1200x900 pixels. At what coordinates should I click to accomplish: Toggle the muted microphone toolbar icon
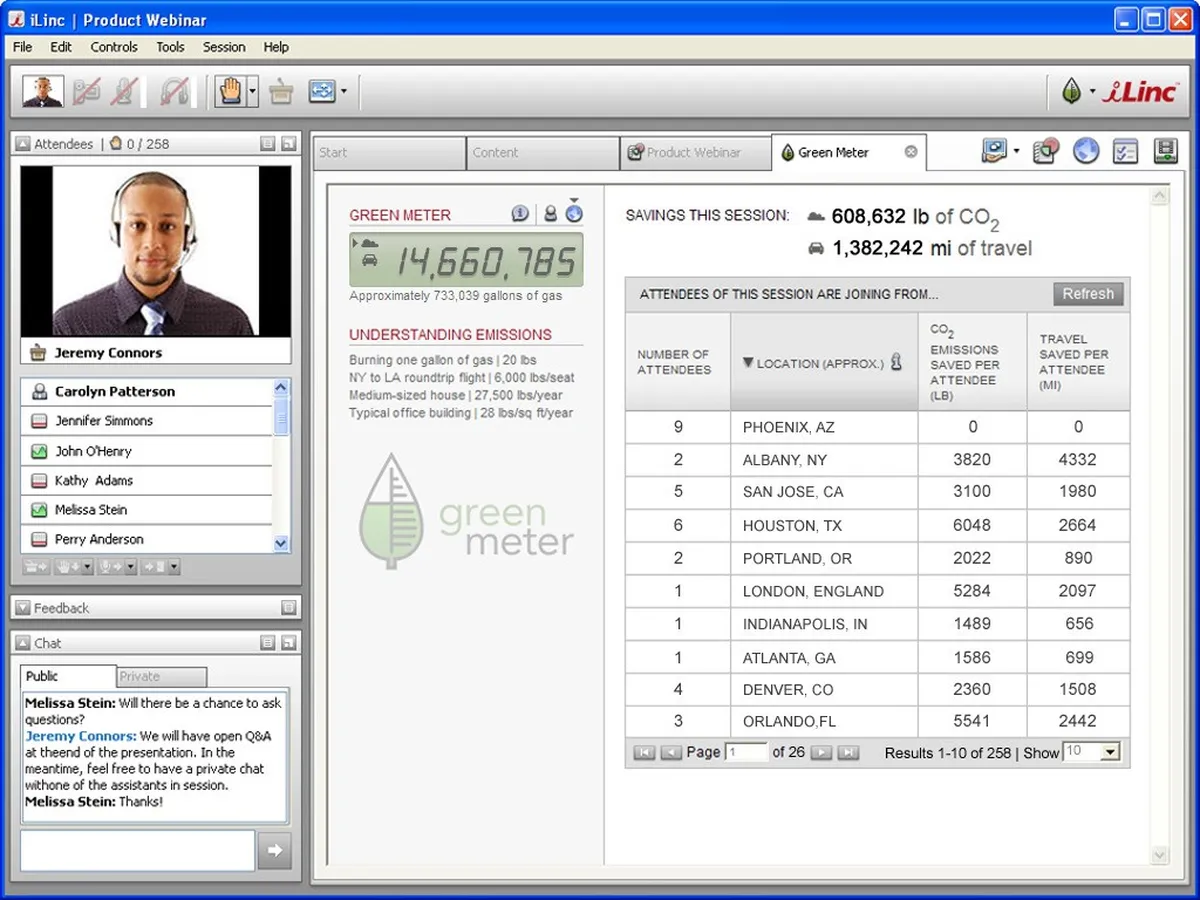(x=124, y=92)
